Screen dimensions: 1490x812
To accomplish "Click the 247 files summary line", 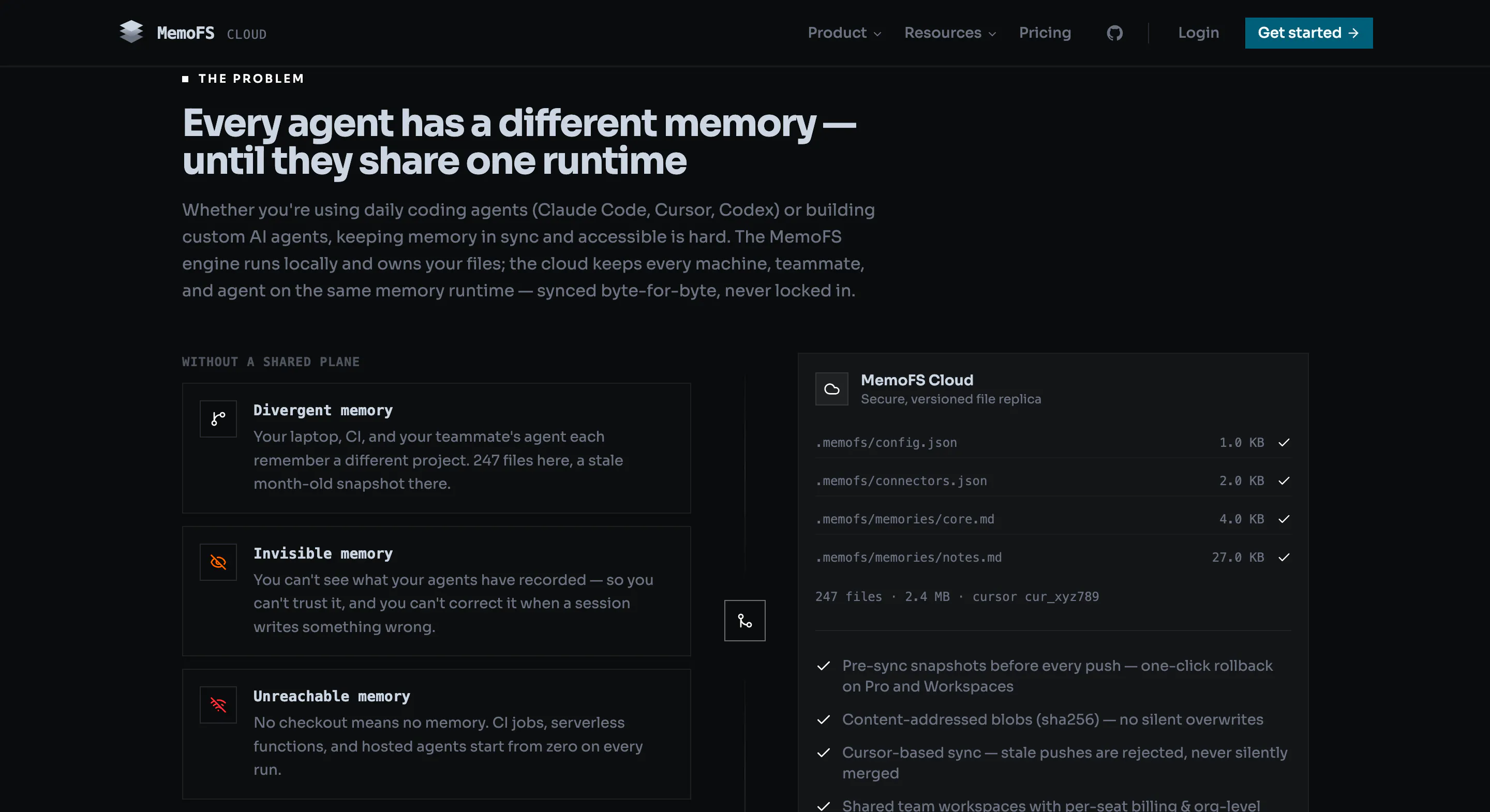I will pyautogui.click(x=957, y=596).
